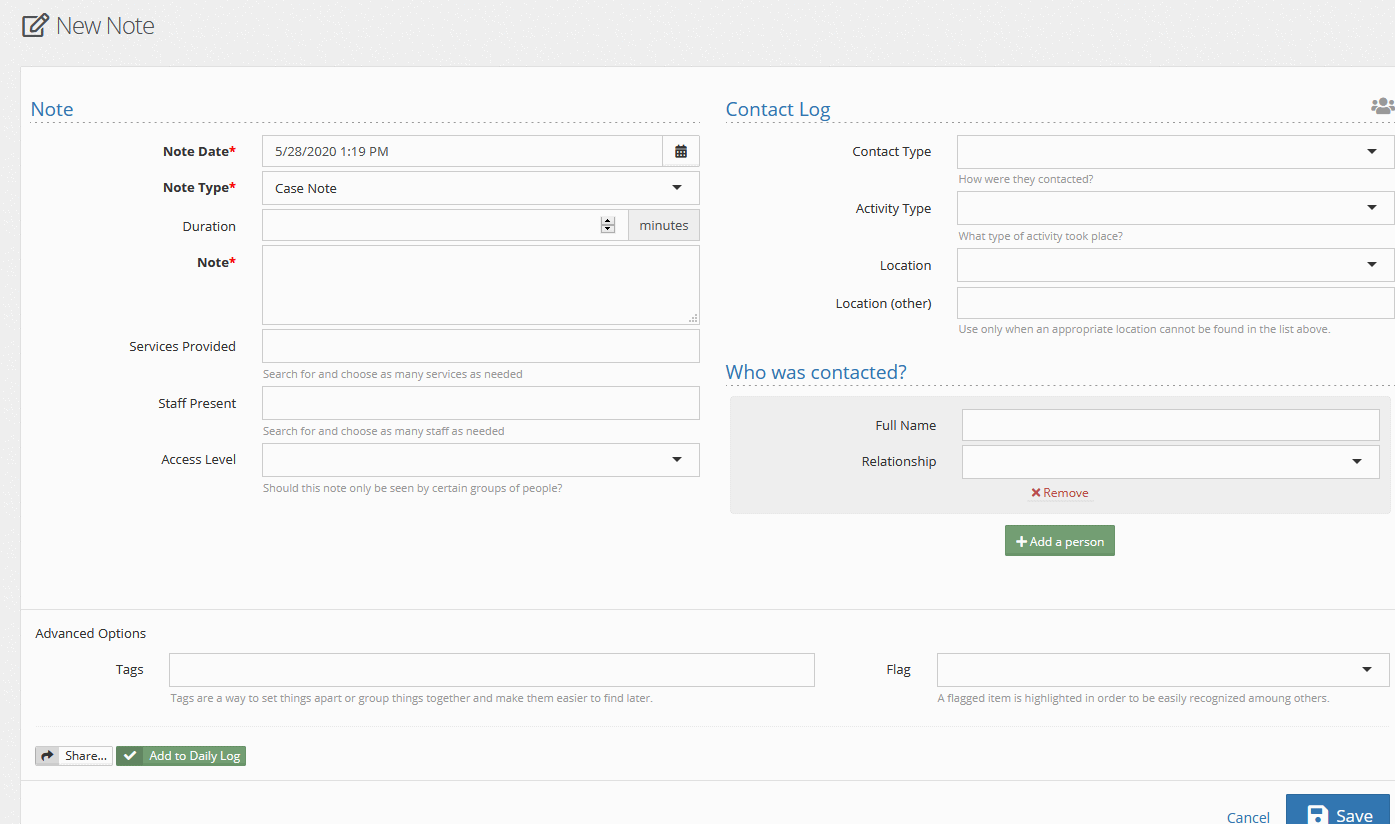Click the plus icon on Add a person
The height and width of the screenshot is (824, 1395).
(1023, 540)
